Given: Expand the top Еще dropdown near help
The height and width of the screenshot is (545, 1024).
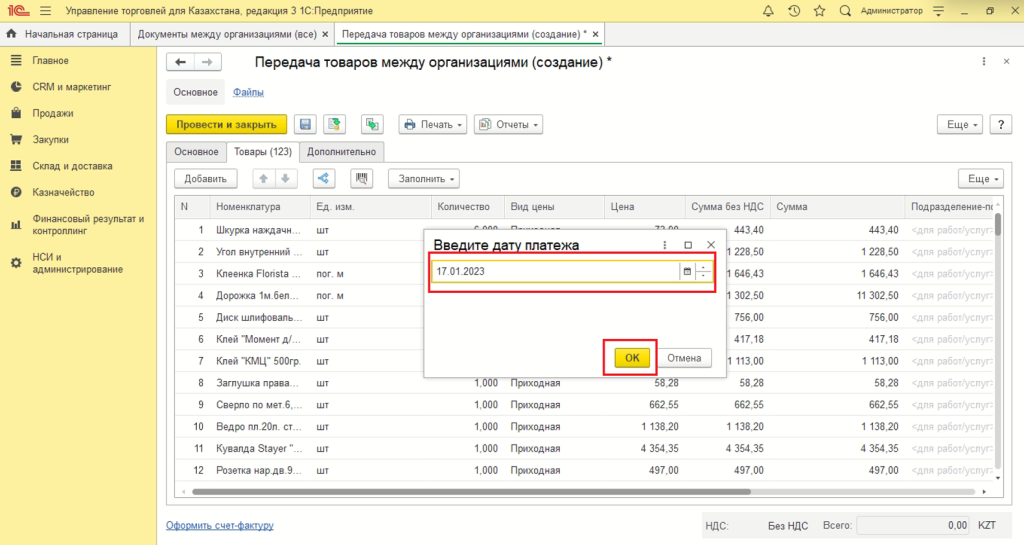Looking at the screenshot, I should [x=960, y=124].
